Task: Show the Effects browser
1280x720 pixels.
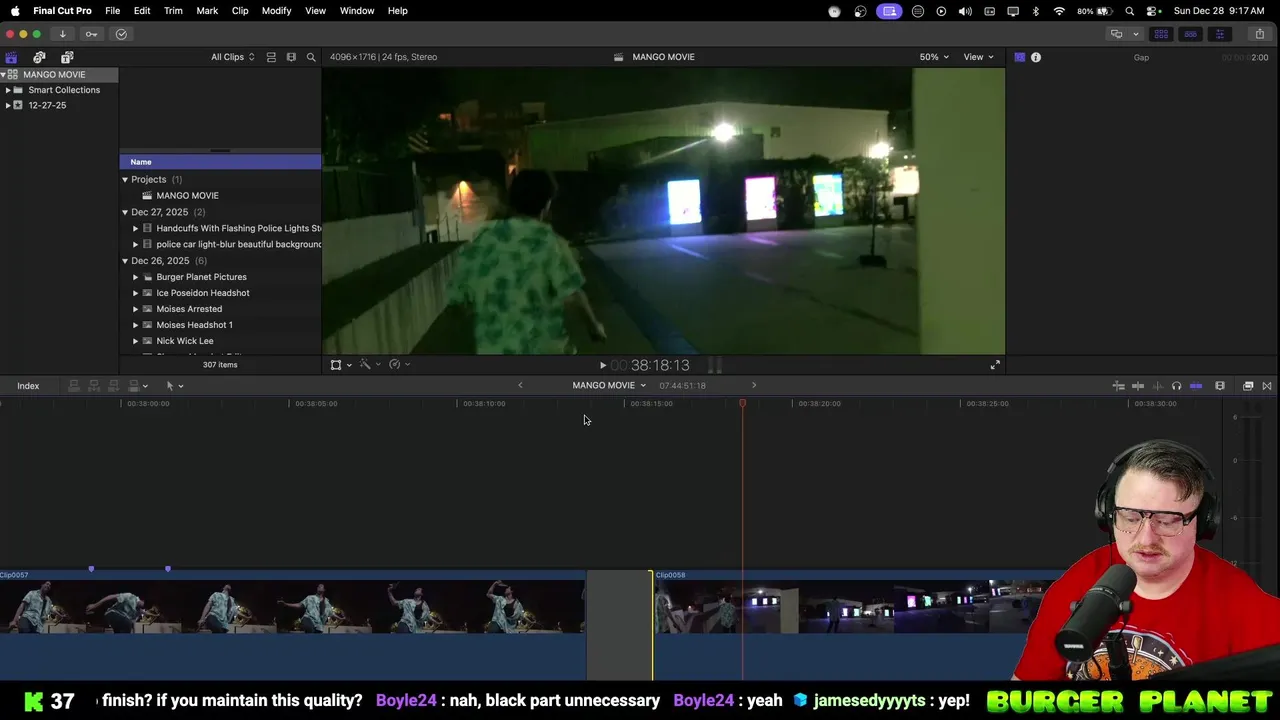Action: pos(1248,386)
